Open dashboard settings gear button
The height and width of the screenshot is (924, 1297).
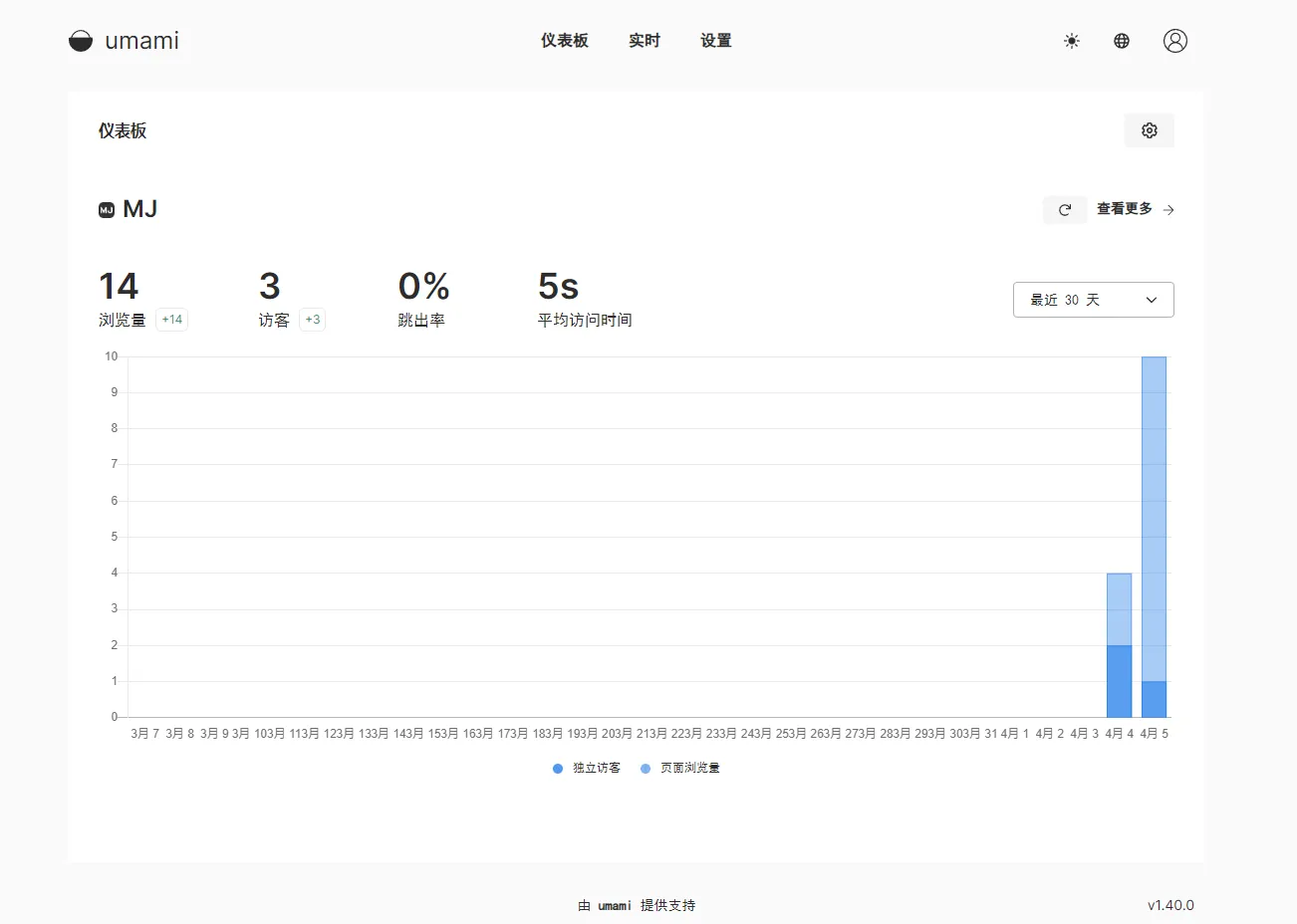(1150, 130)
